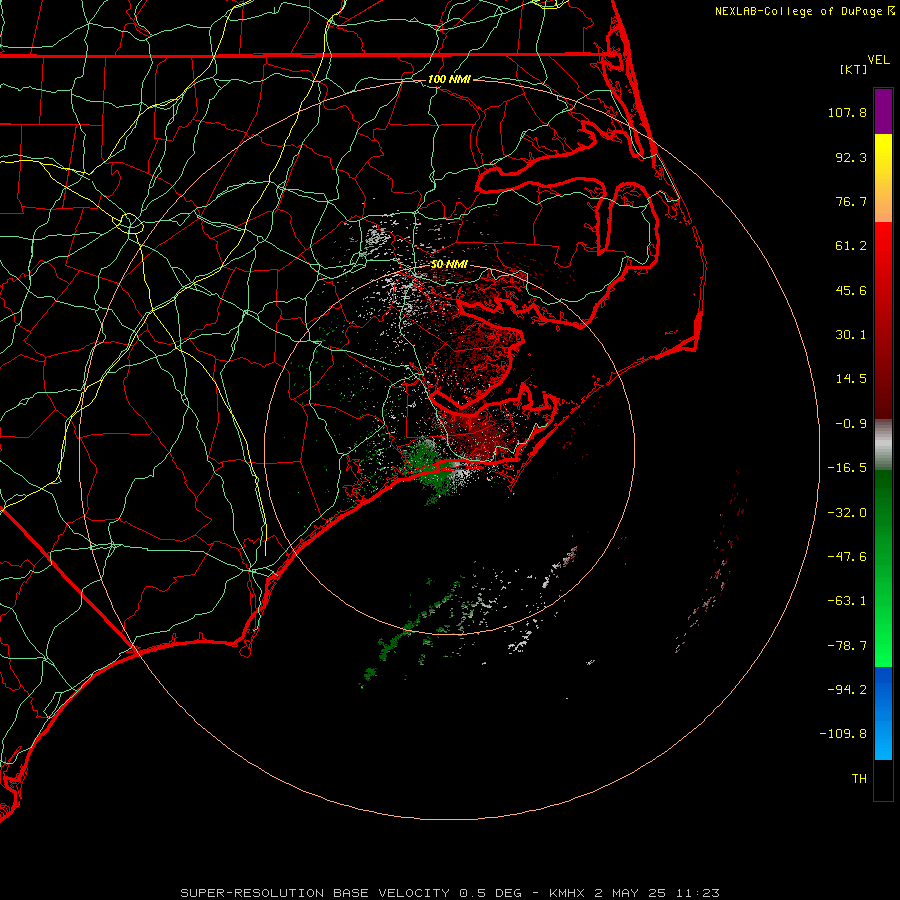
Task: Pick the red segment of the color bar
Action: (x=883, y=320)
